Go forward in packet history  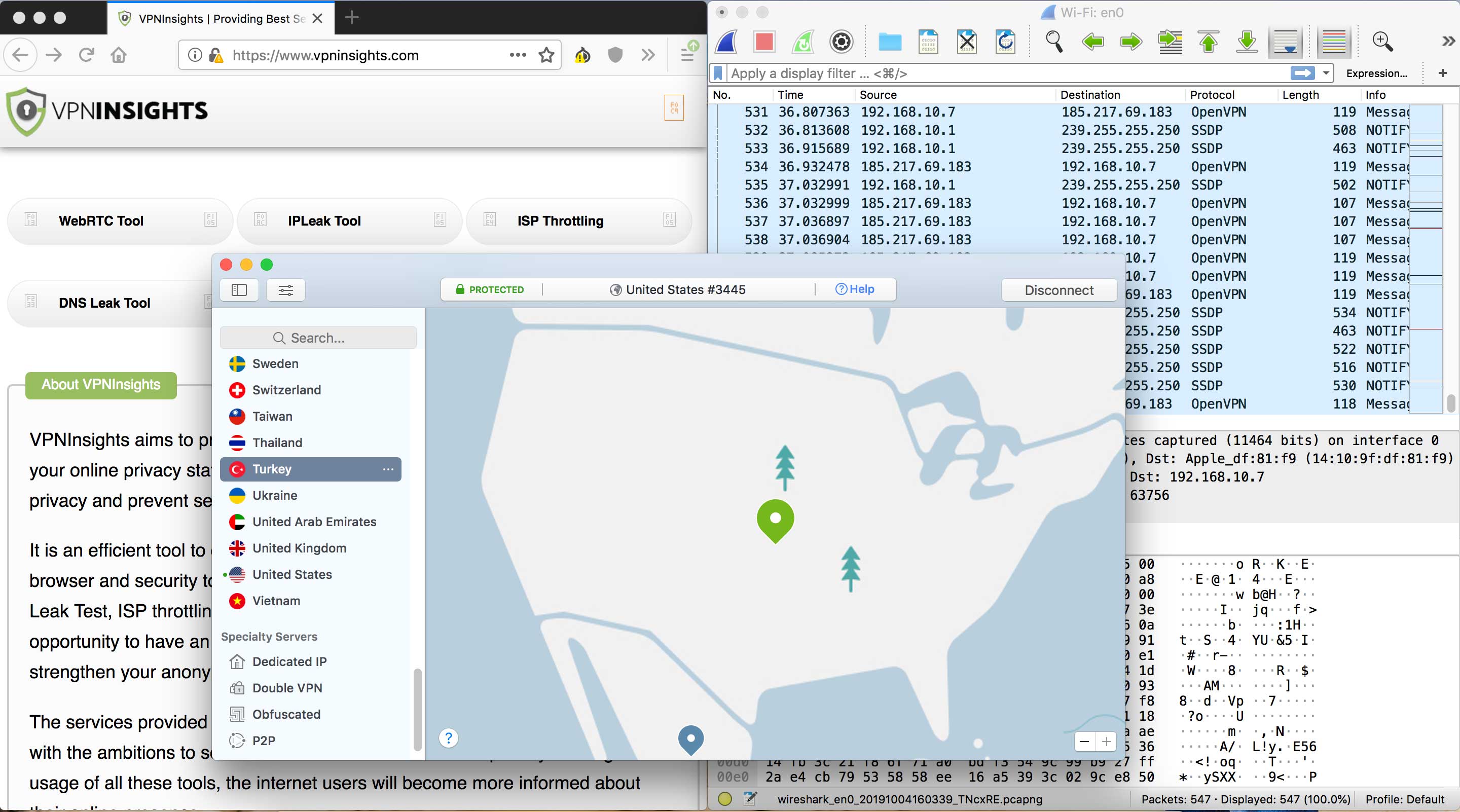click(1130, 42)
